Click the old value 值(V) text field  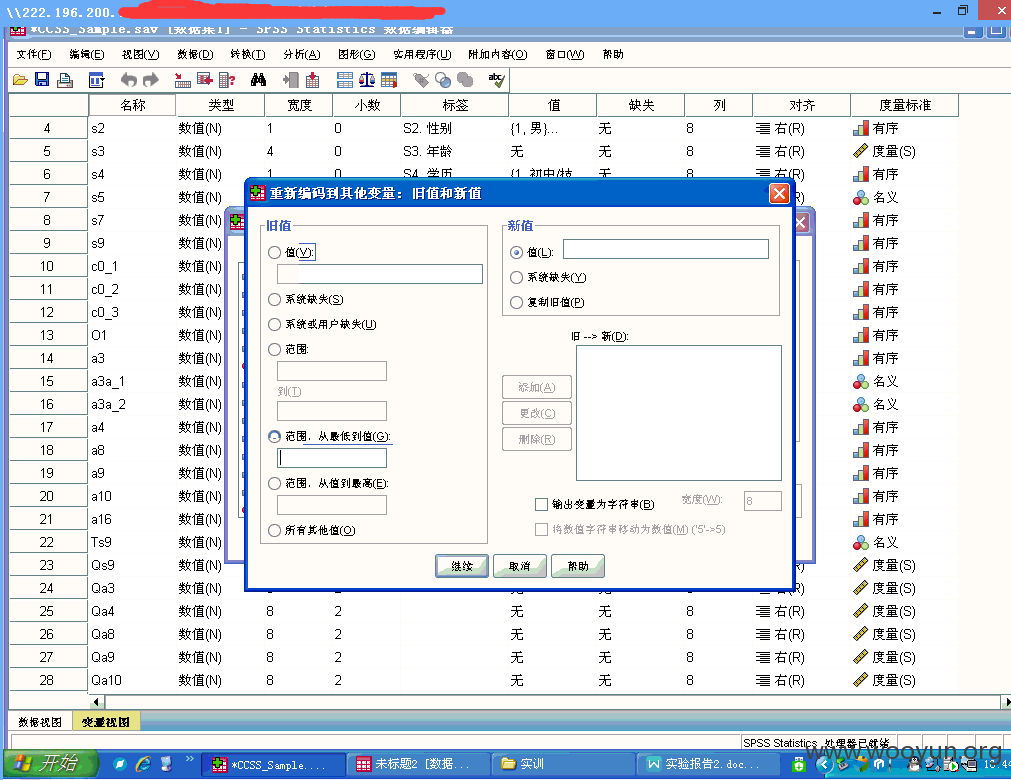pos(380,274)
